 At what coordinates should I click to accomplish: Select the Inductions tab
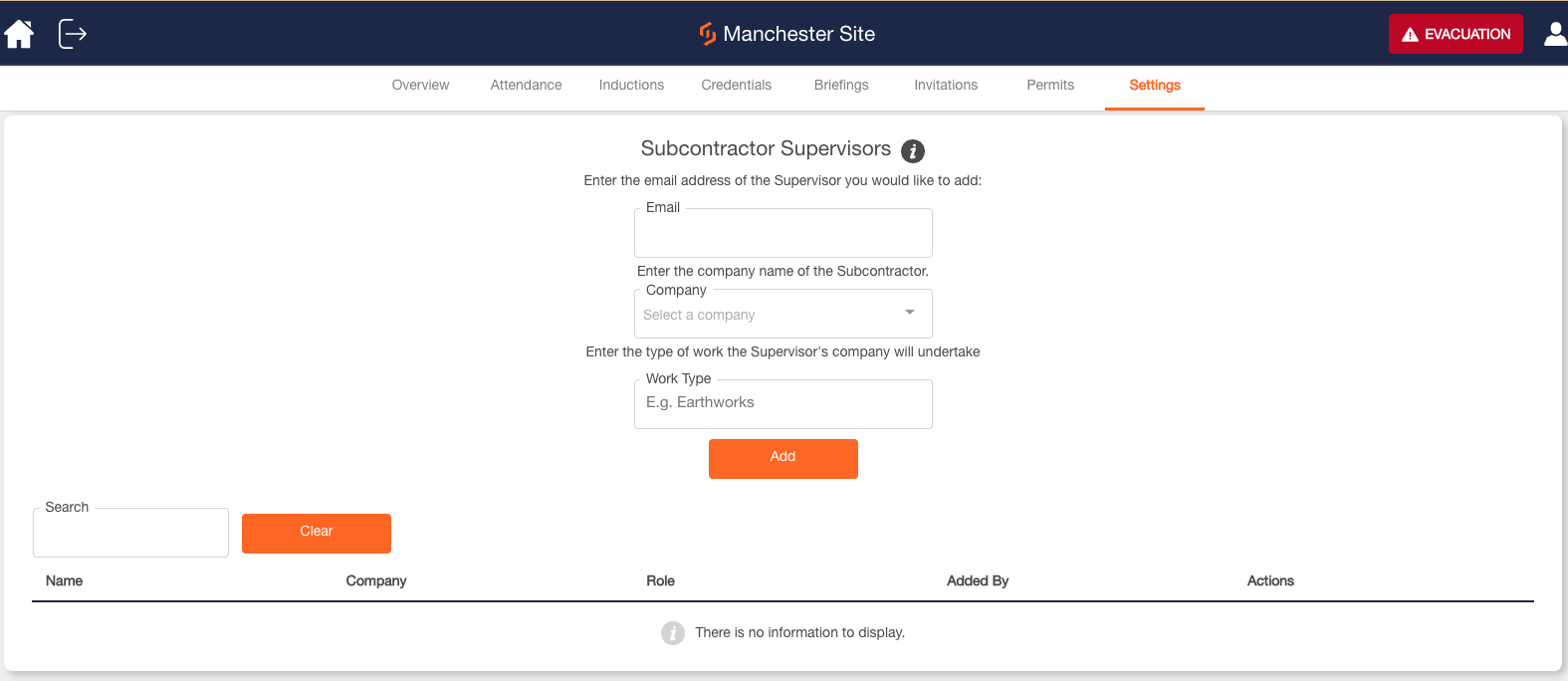point(631,85)
